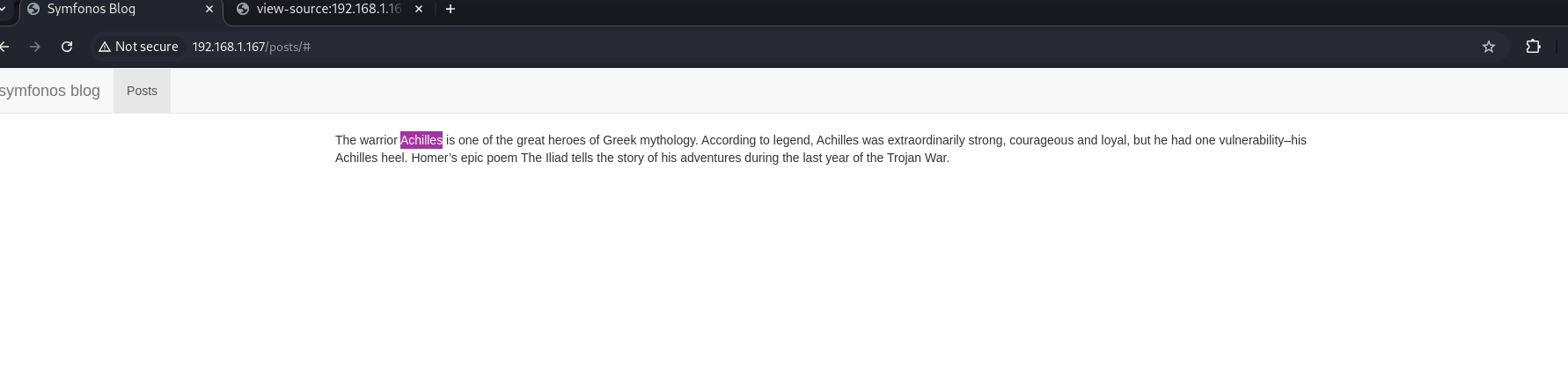Reload the current page
1568x384 pixels.
pos(67,47)
